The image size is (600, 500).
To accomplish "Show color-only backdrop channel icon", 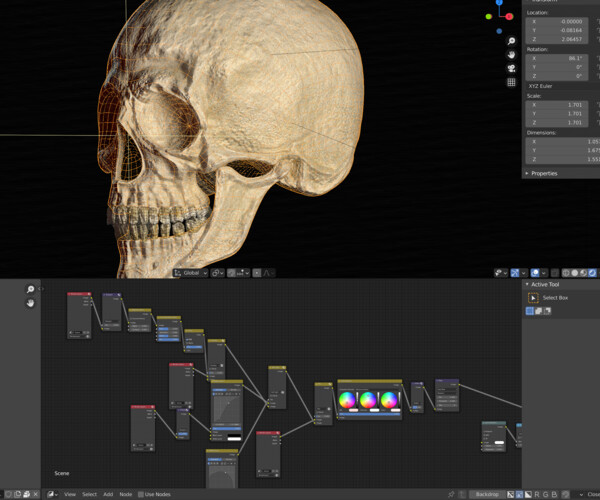I will point(519,494).
